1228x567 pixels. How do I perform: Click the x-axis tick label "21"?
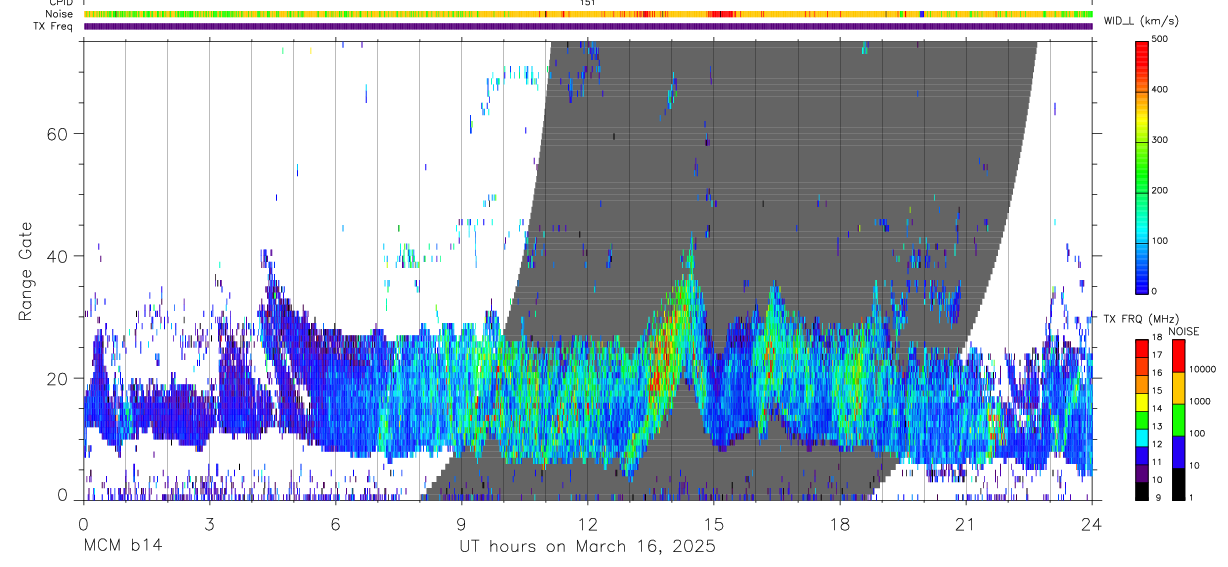(965, 523)
